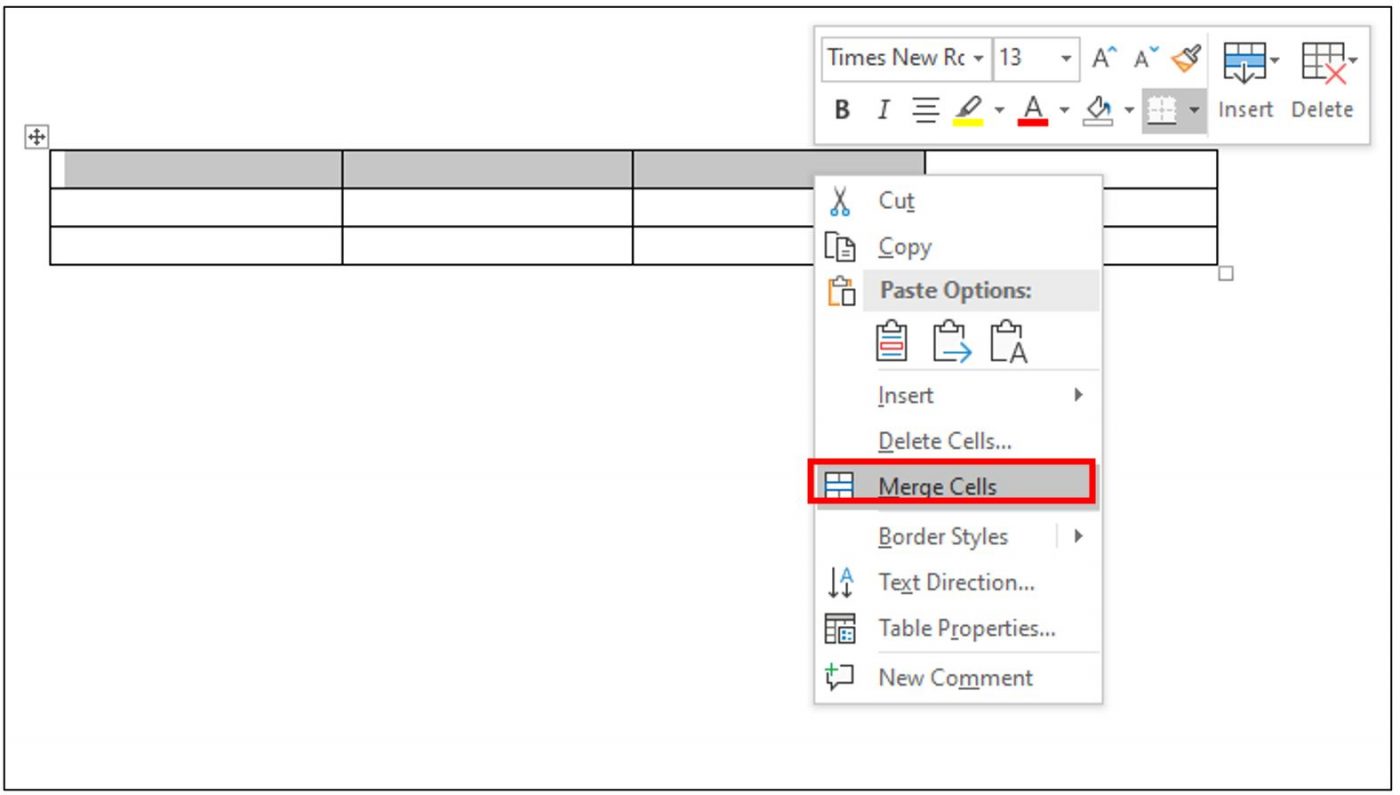This screenshot has width=1400, height=795.
Task: Click the Copy pages icon
Action: coord(839,247)
